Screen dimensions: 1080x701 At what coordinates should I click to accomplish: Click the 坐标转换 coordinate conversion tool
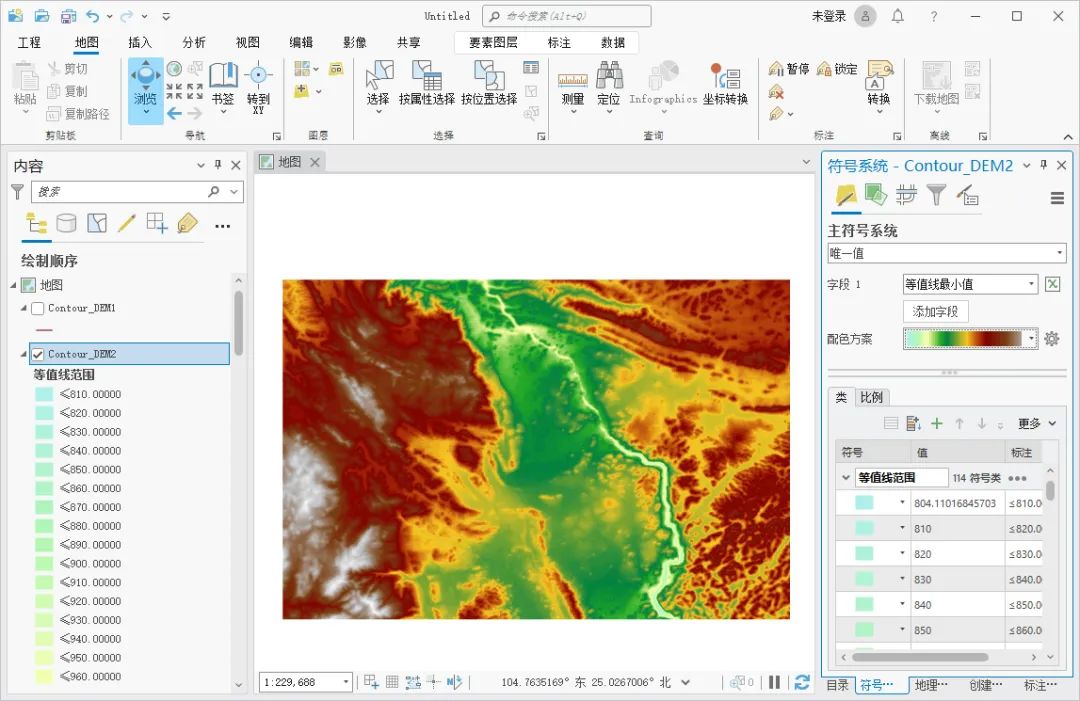725,83
